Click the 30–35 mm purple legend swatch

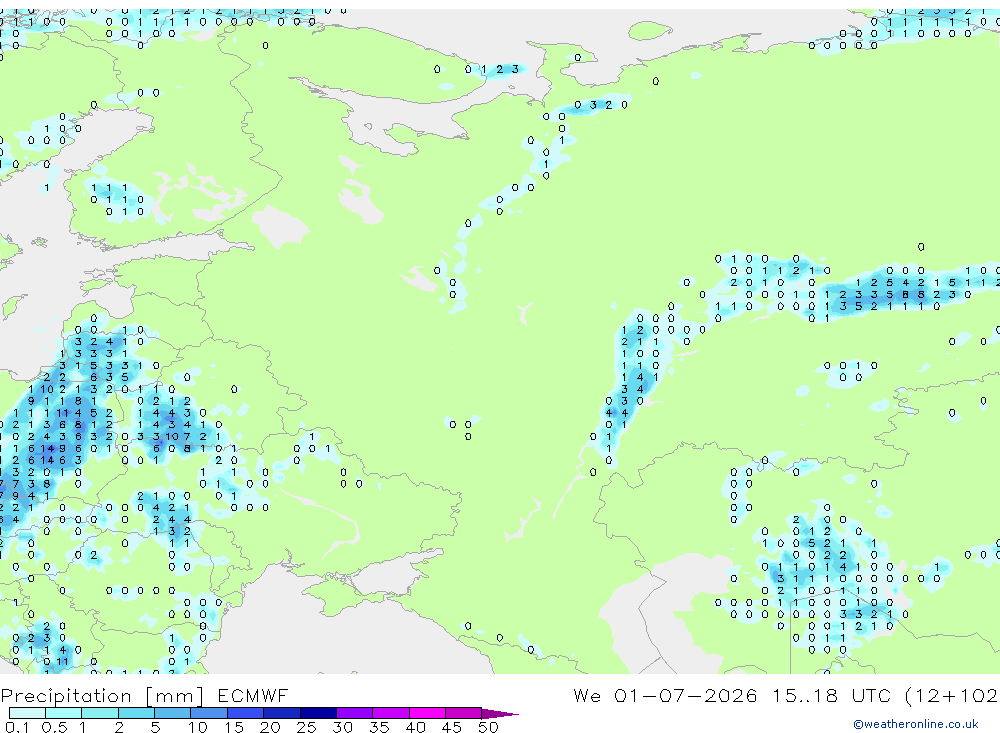pos(355,713)
